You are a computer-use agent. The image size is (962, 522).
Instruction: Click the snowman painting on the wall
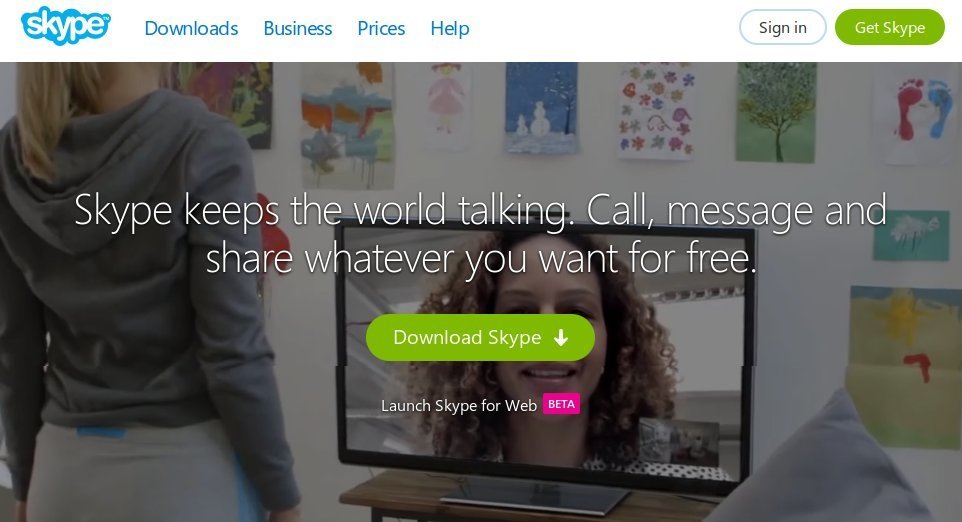click(541, 108)
